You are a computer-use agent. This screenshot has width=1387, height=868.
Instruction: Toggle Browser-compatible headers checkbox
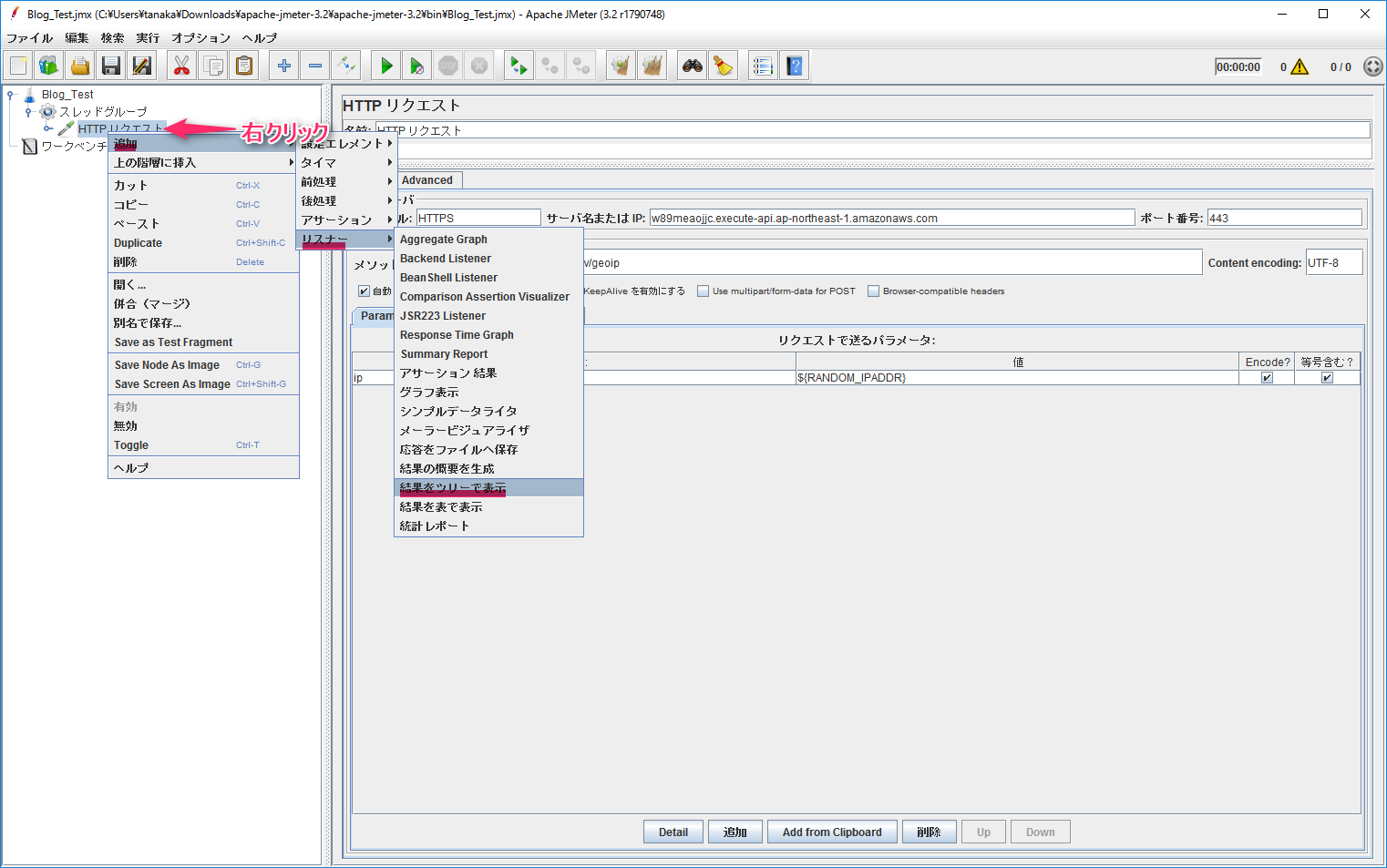pos(873,291)
